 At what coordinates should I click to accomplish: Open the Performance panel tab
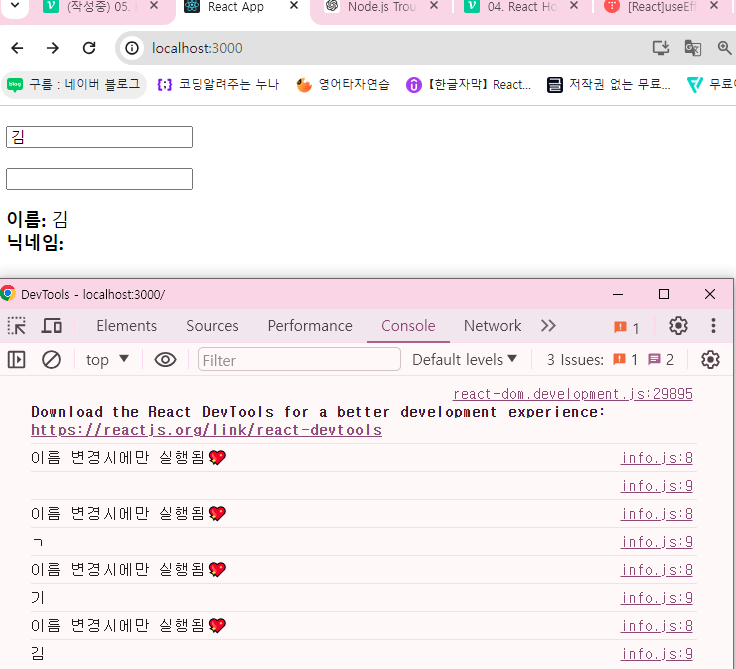pyautogui.click(x=310, y=326)
